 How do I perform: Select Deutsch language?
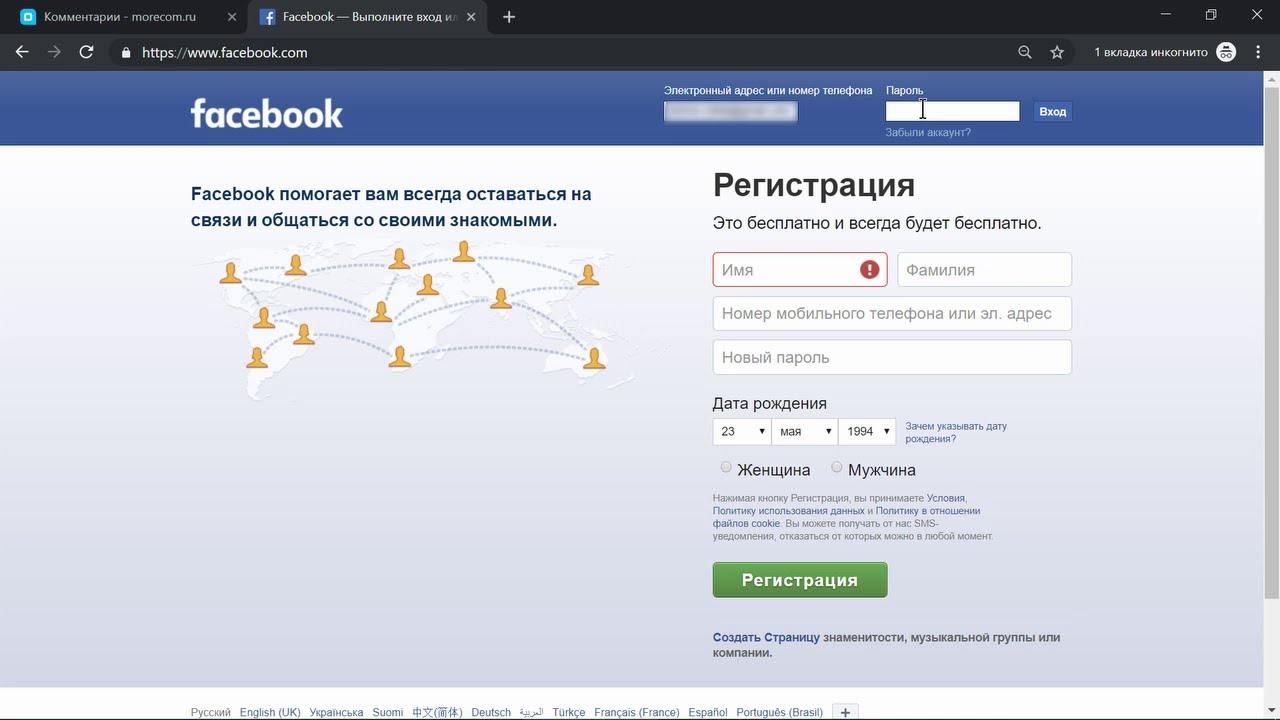[x=491, y=712]
